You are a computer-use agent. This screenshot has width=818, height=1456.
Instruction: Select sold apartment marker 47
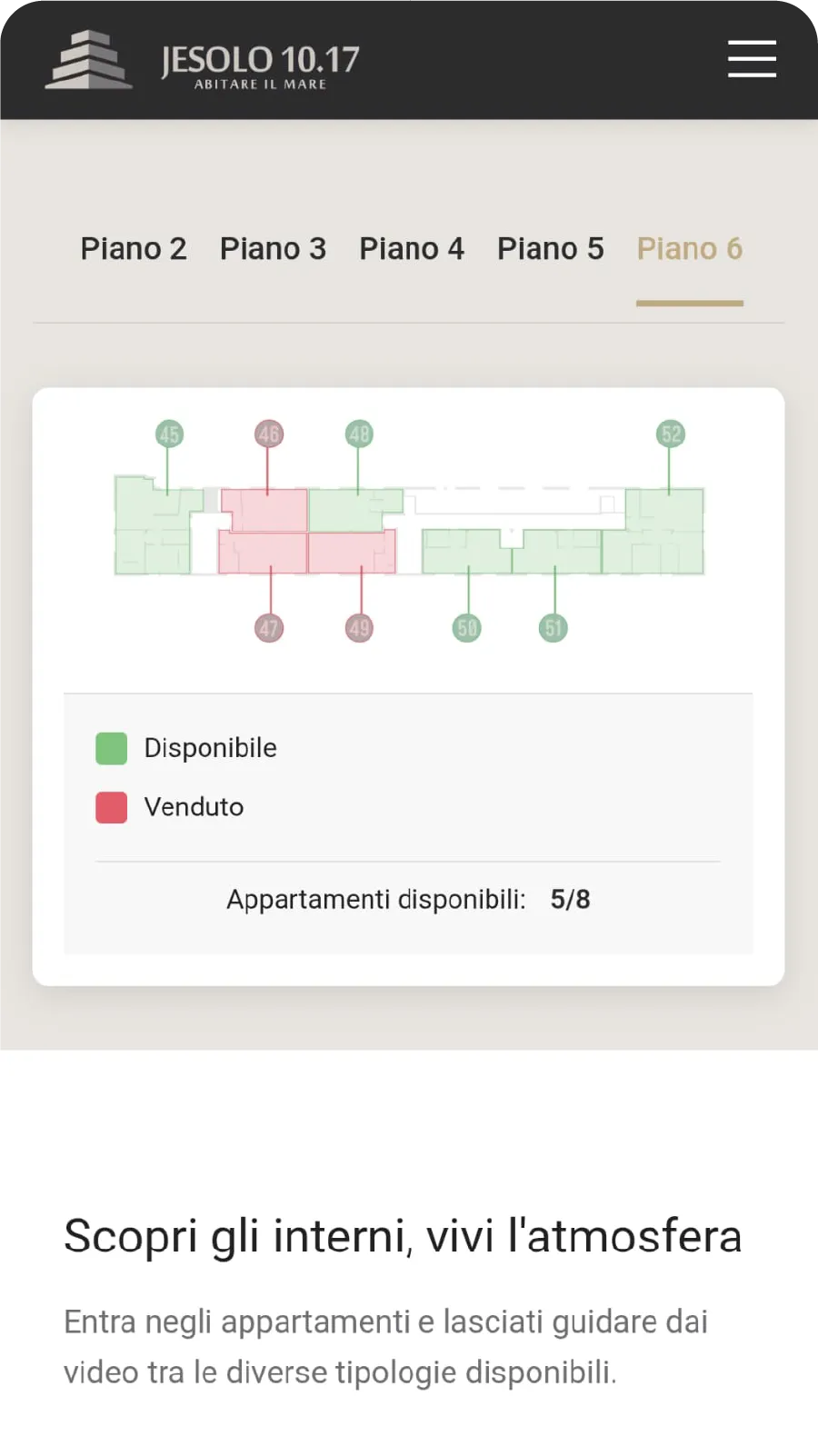point(269,627)
